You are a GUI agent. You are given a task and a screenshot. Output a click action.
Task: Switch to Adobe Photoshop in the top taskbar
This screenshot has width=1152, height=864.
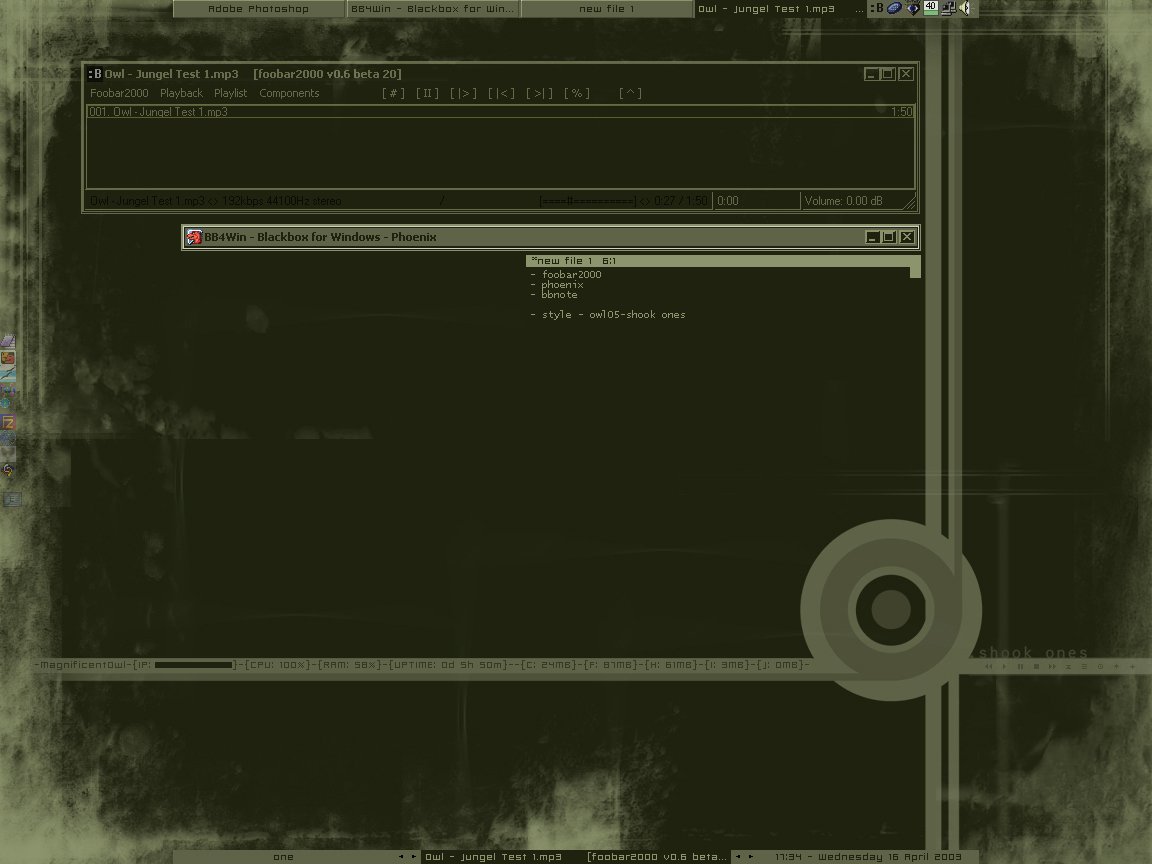click(x=259, y=9)
